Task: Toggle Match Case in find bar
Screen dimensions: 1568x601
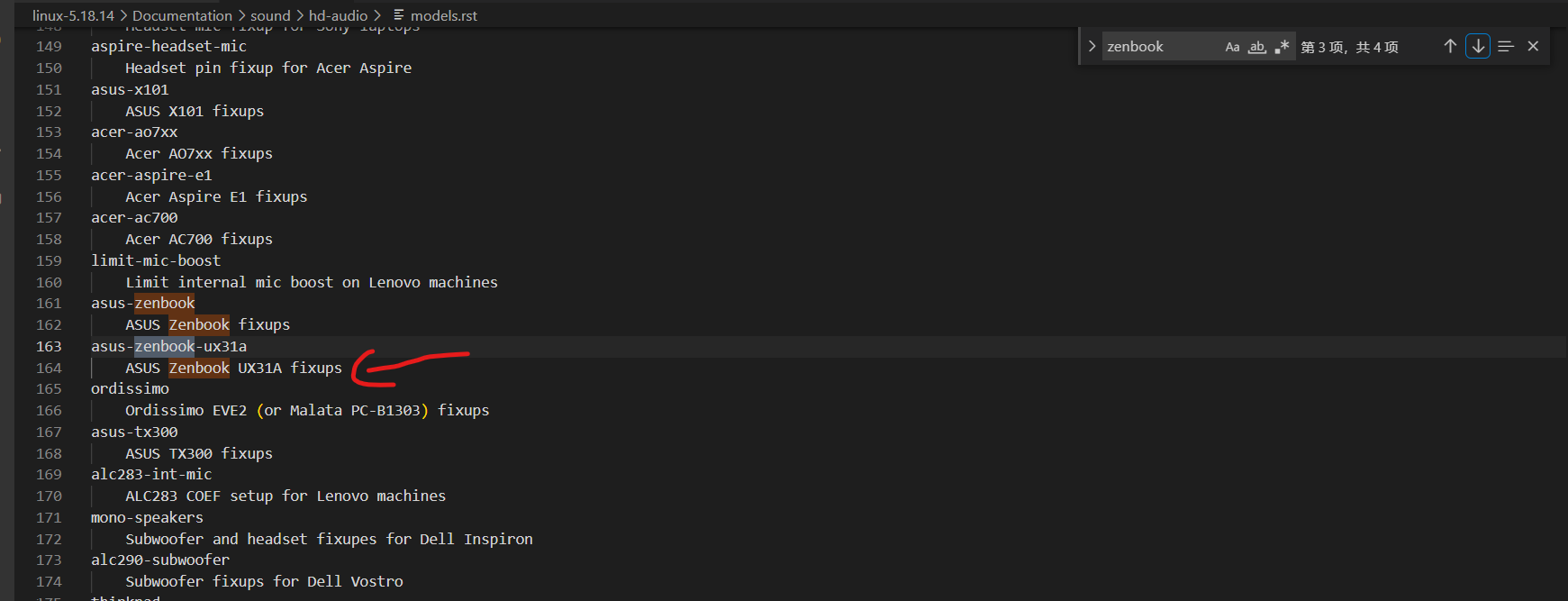Action: 1232,47
